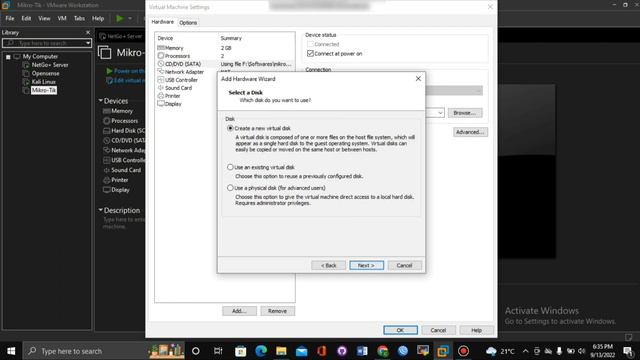The width and height of the screenshot is (640, 360).
Task: Close the Library panel
Action: click(88, 32)
